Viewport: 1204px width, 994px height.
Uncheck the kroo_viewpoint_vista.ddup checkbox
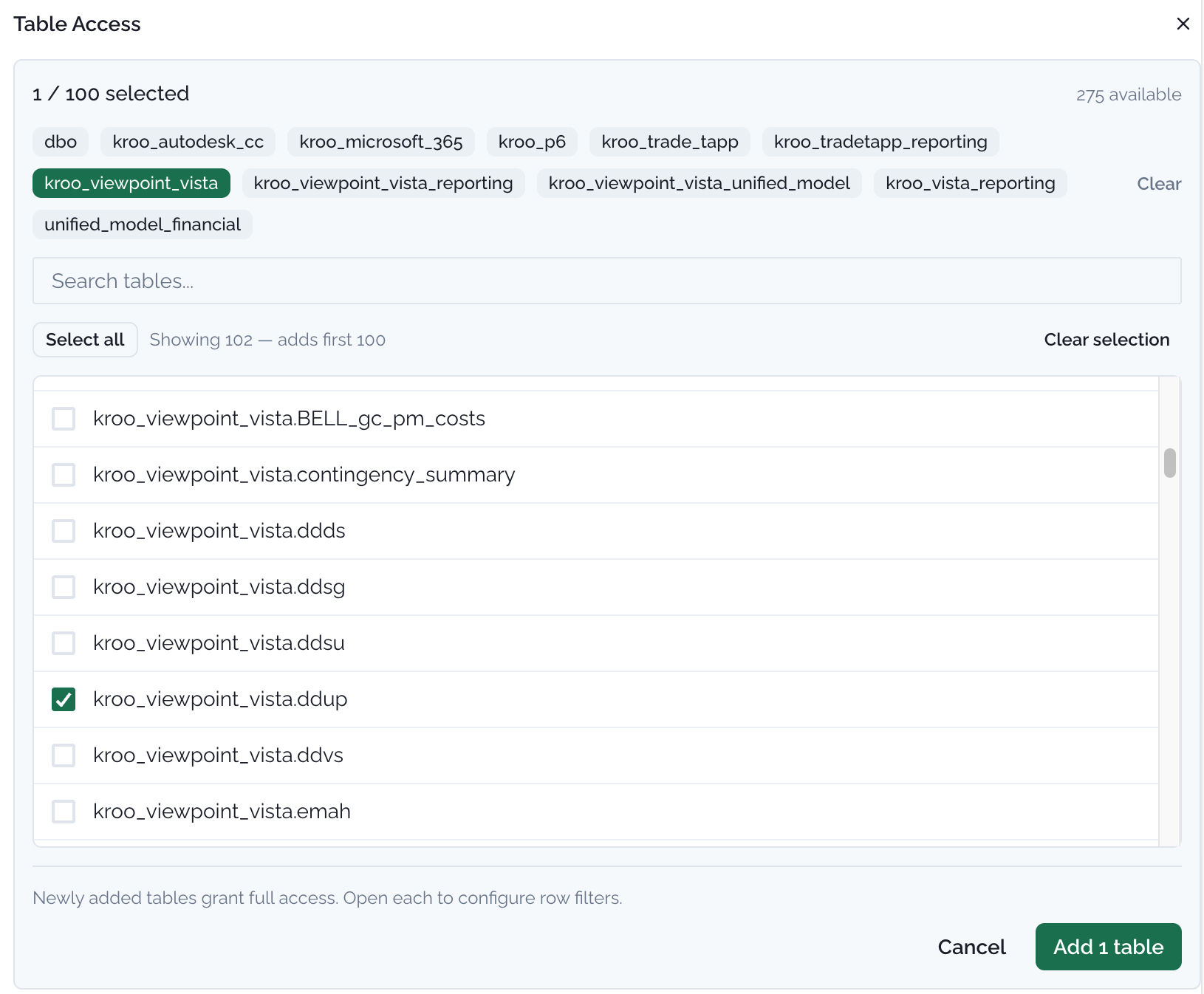click(64, 699)
